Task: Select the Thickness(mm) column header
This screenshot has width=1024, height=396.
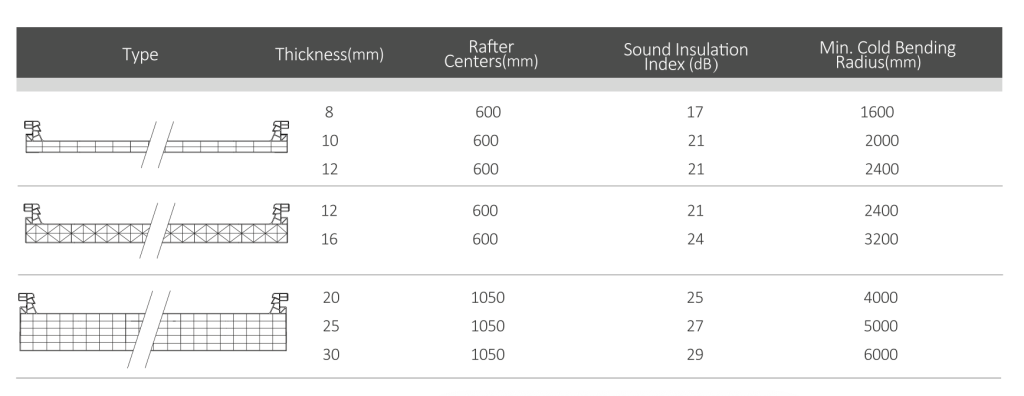Action: [x=329, y=54]
